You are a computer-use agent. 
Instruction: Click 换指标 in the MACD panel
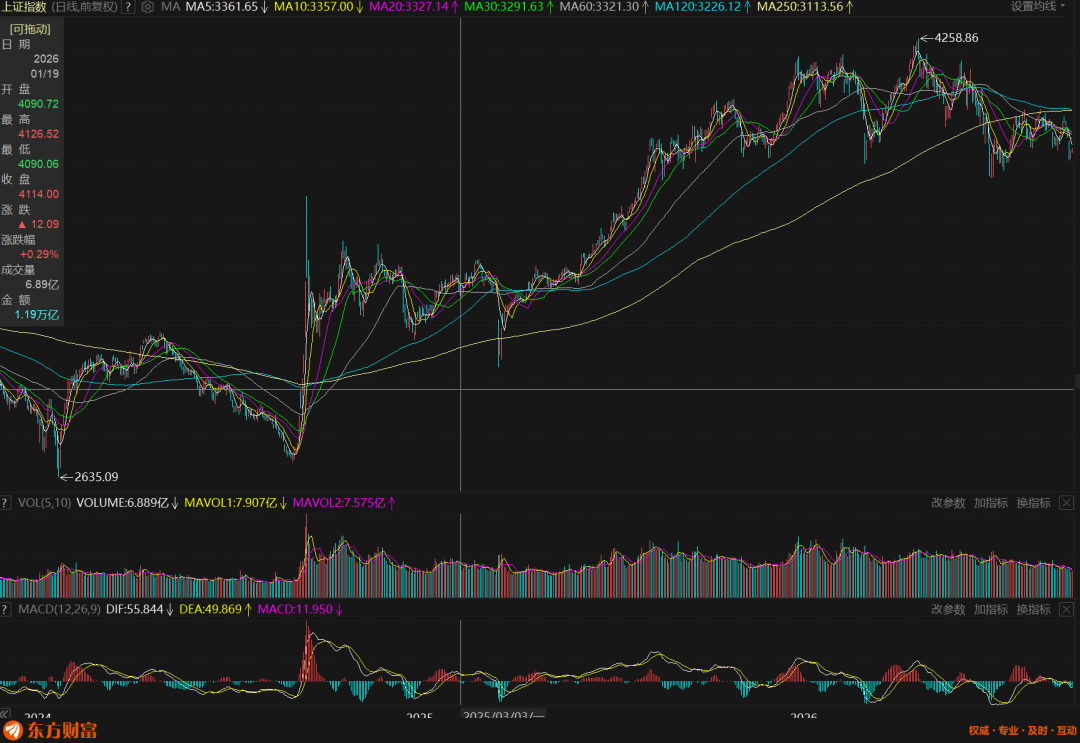click(1033, 609)
